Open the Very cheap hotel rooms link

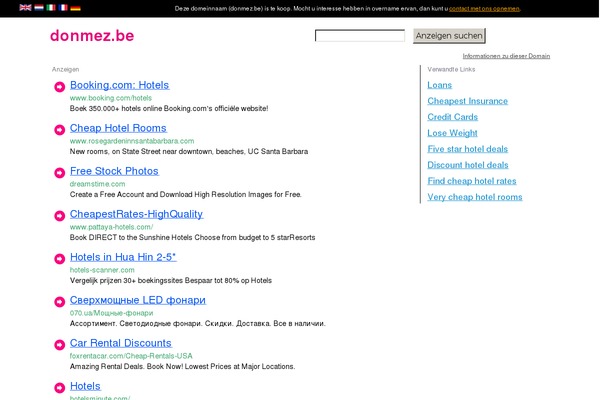click(475, 197)
